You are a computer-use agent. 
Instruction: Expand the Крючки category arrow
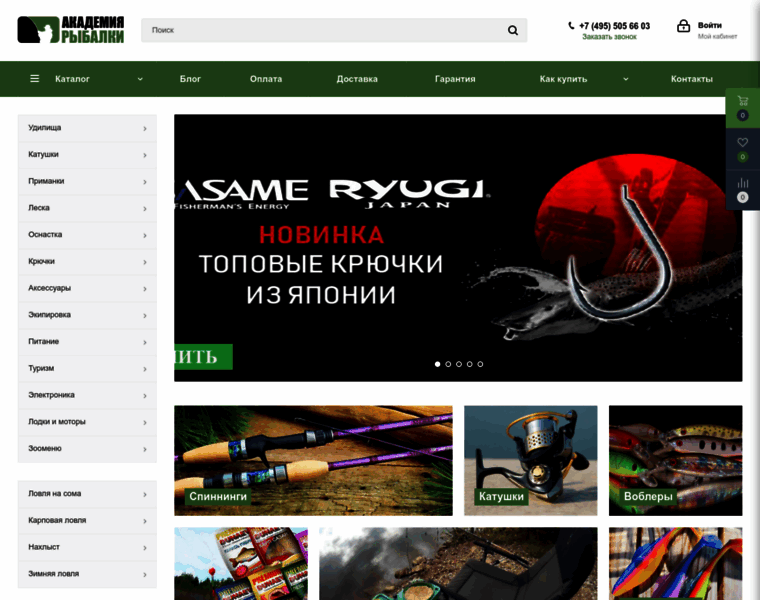pos(145,262)
